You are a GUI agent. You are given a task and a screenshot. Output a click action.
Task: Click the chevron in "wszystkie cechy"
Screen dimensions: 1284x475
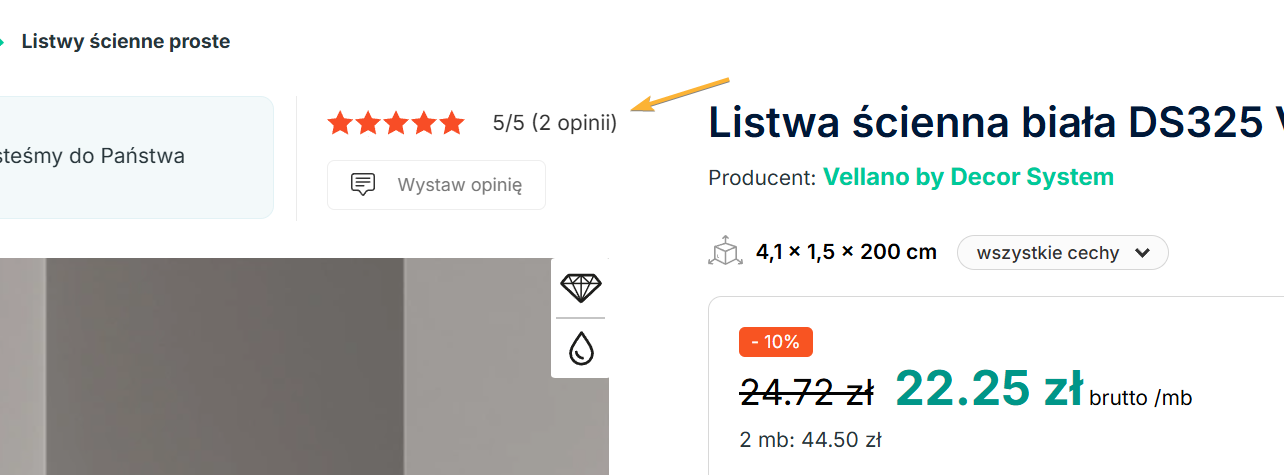pyautogui.click(x=1142, y=253)
